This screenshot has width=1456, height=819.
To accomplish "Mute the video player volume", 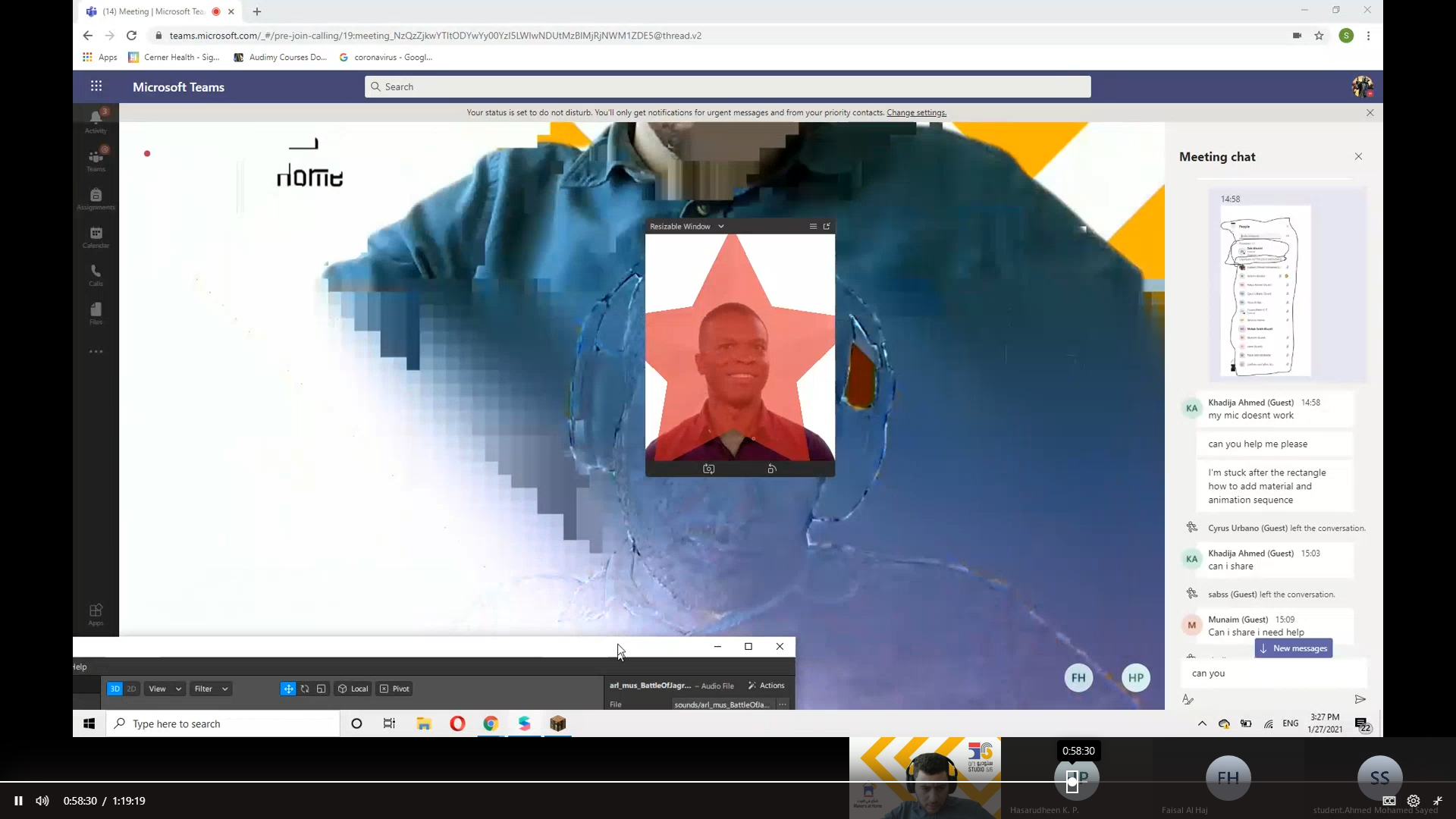I will 42,801.
